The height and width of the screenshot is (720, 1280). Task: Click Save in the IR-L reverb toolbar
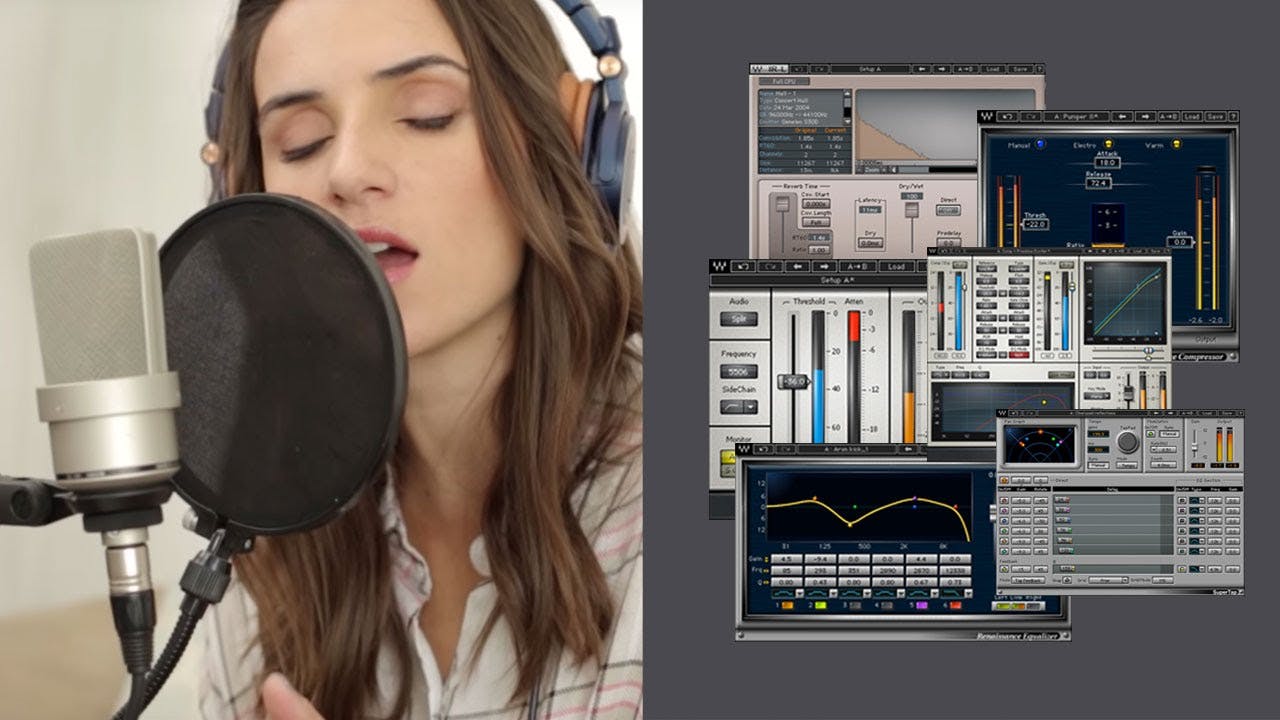click(x=1020, y=69)
